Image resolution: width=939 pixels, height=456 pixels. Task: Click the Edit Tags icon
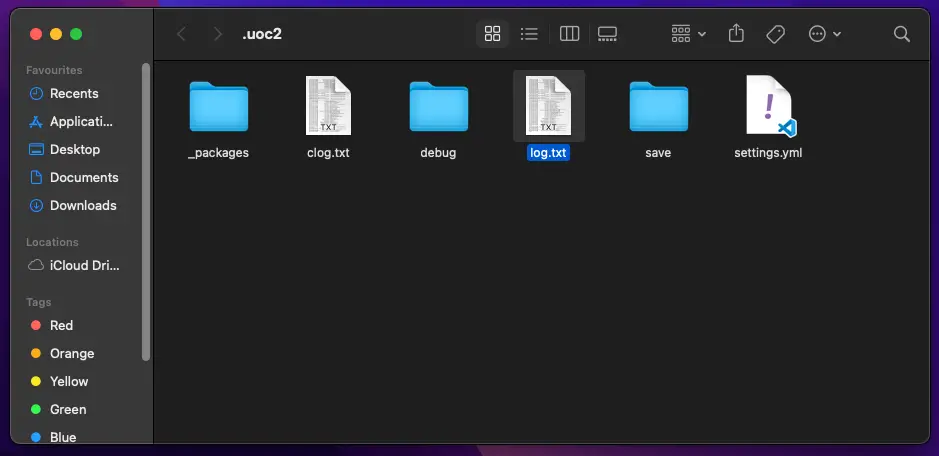pyautogui.click(x=776, y=34)
